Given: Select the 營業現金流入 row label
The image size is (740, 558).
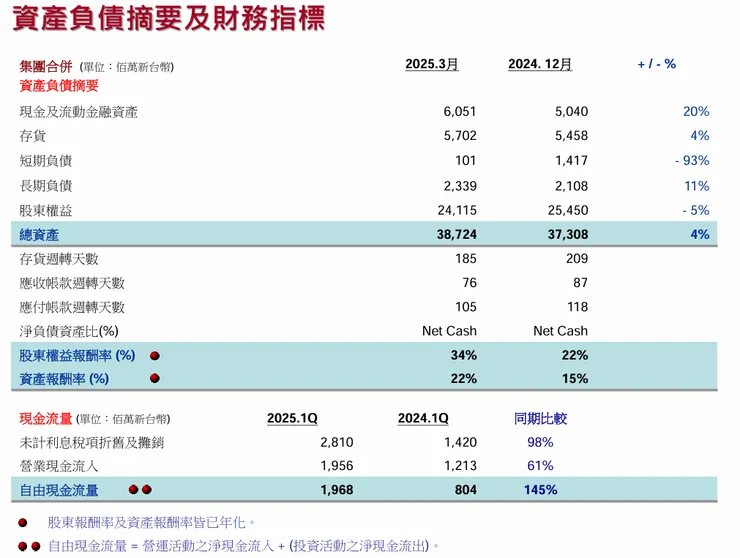Looking at the screenshot, I should pyautogui.click(x=59, y=467).
